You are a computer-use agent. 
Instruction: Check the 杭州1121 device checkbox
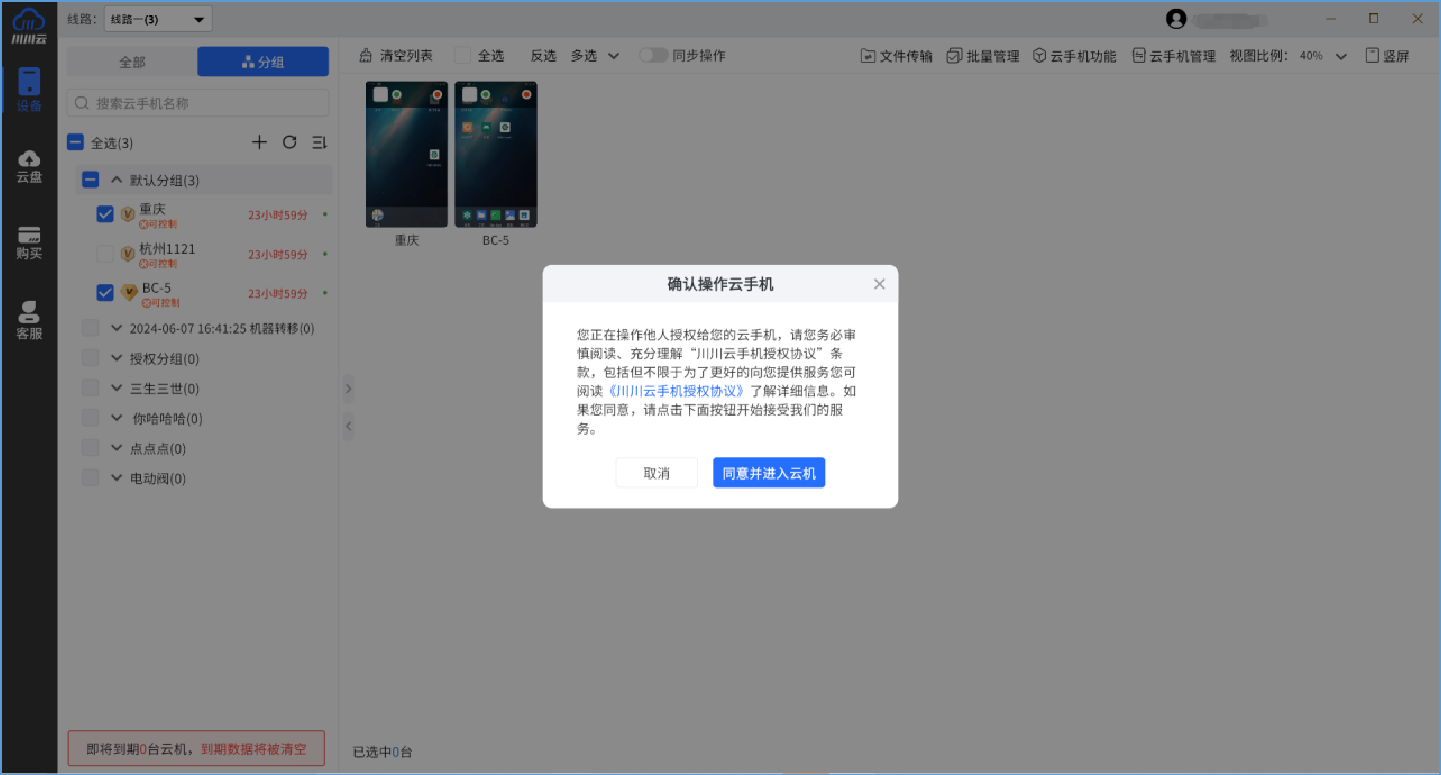105,253
